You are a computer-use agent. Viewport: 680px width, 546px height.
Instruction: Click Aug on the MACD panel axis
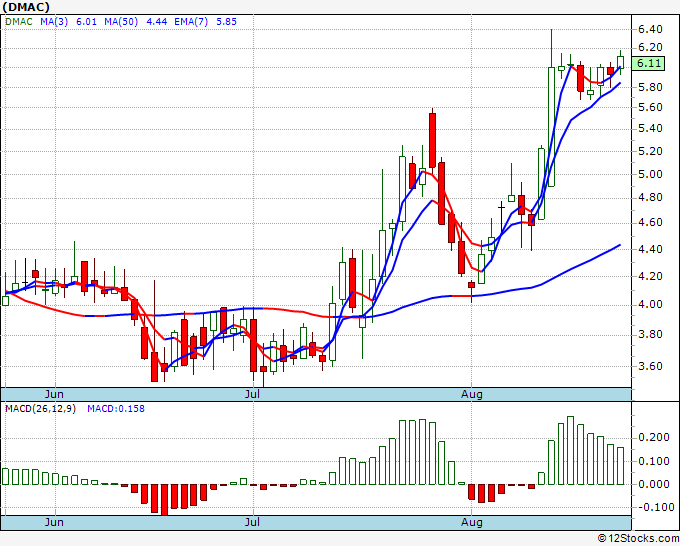tap(471, 522)
